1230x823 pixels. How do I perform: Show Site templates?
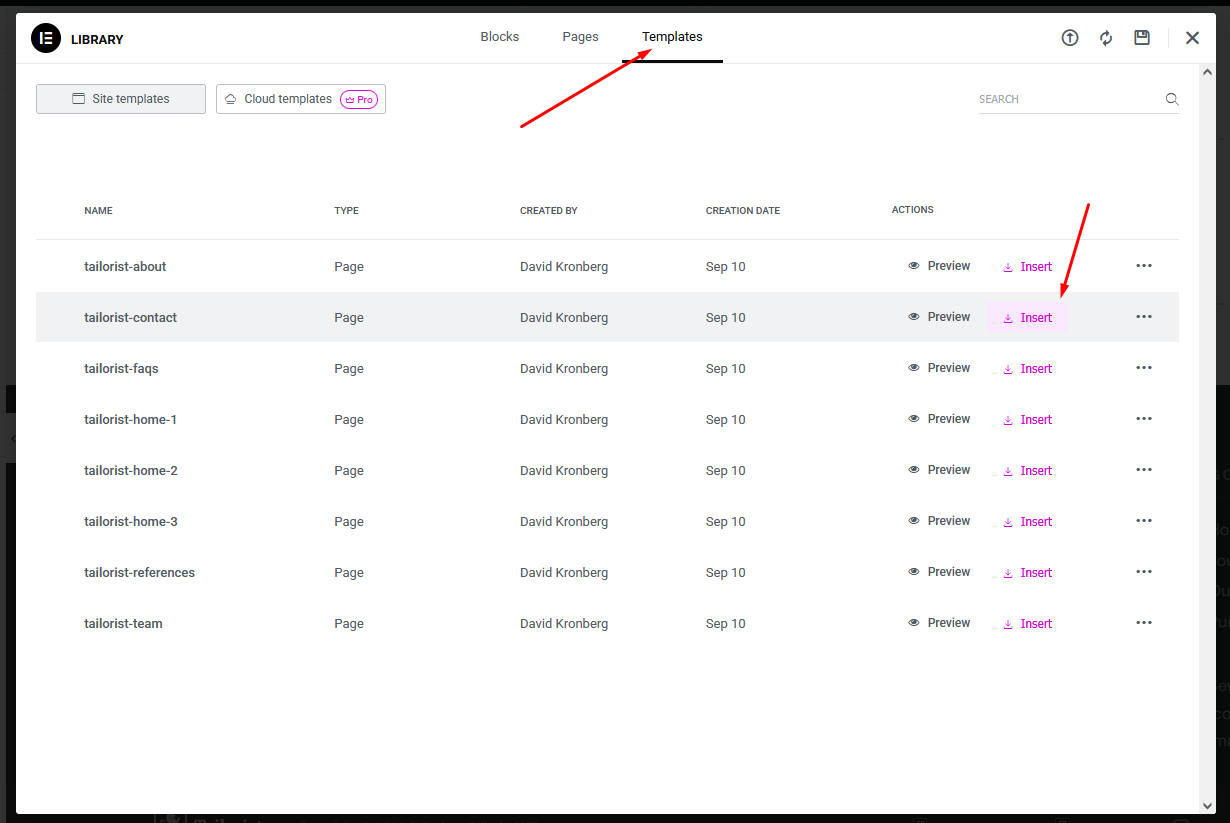coord(121,99)
